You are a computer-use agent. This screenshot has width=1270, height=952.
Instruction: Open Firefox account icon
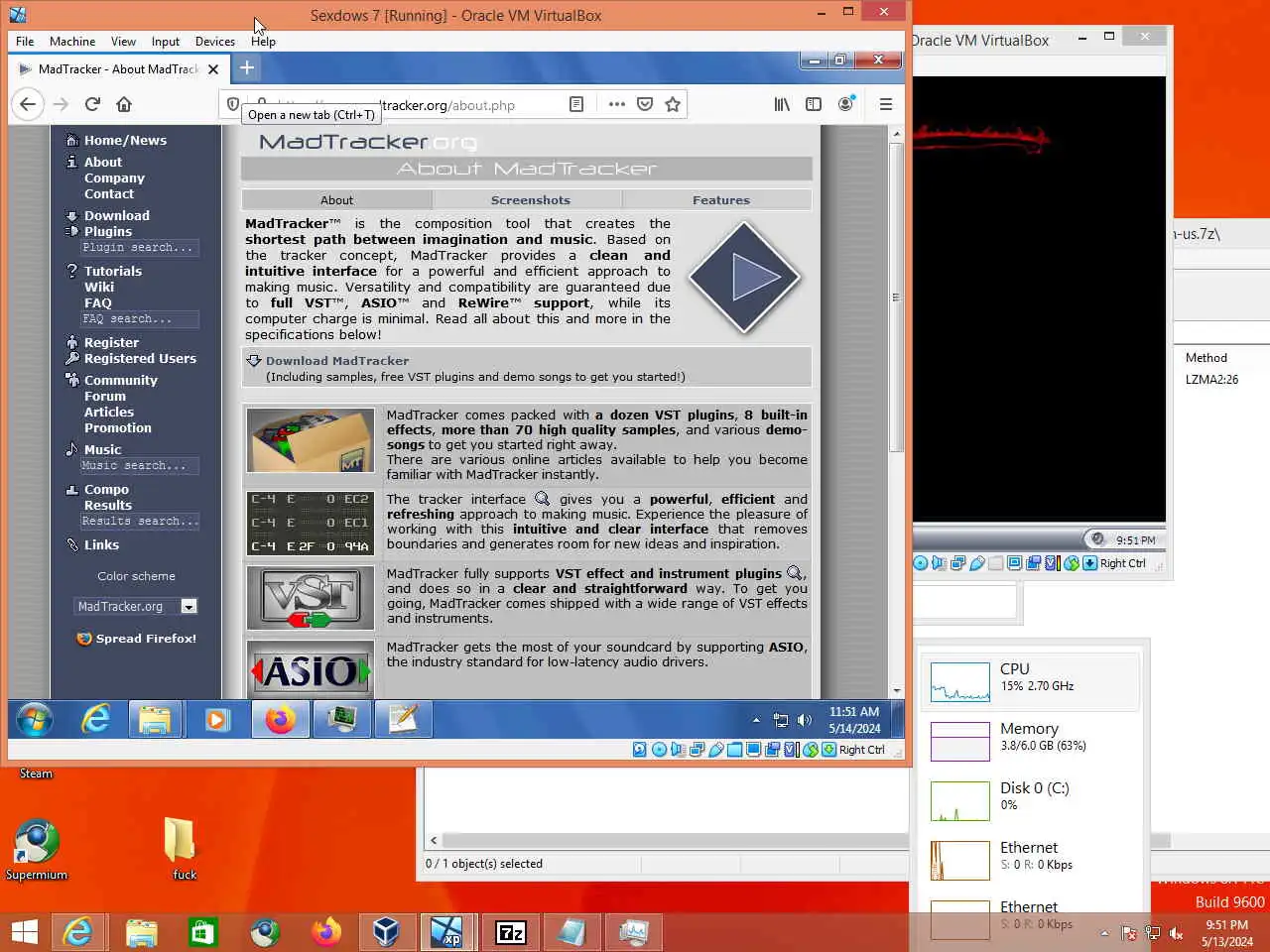(846, 104)
